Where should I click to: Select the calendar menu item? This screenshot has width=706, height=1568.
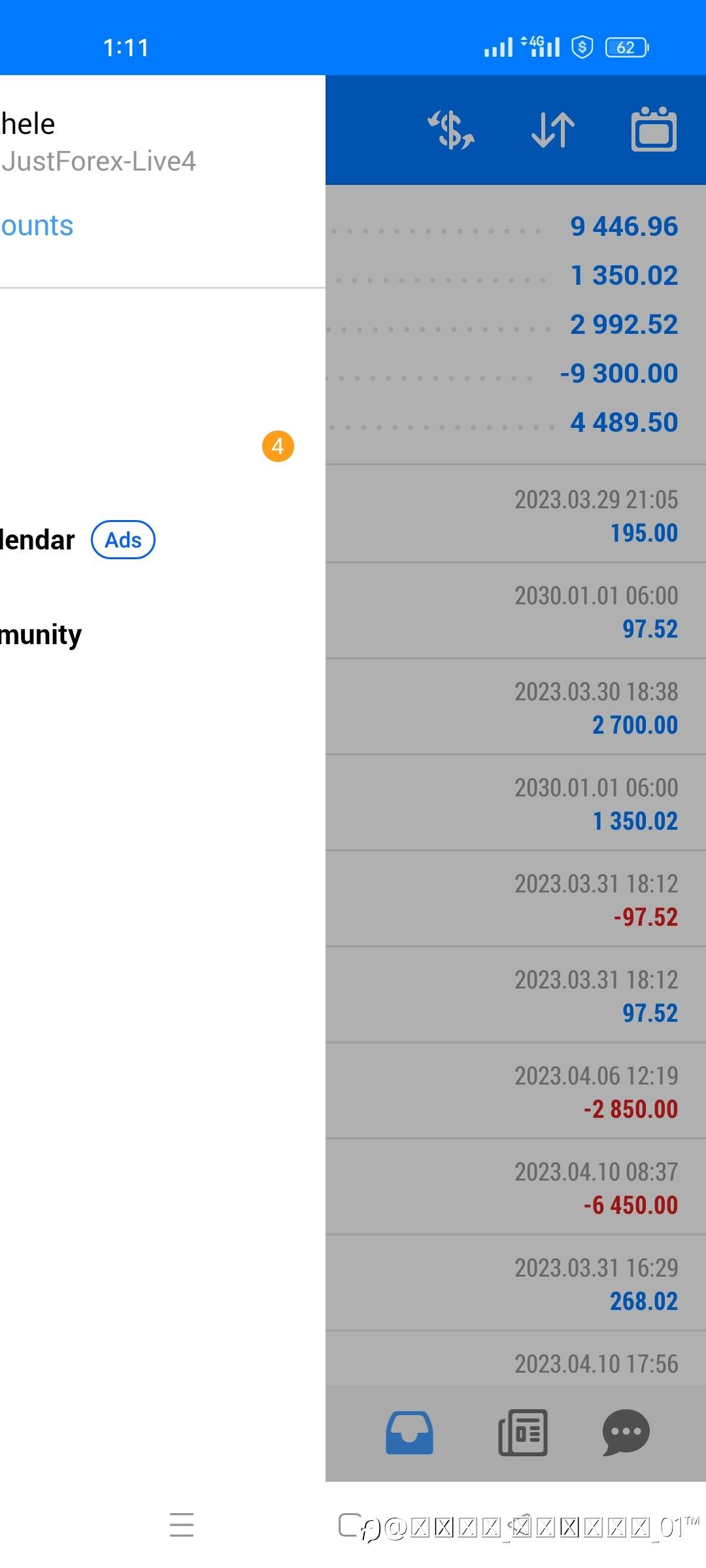[x=37, y=540]
